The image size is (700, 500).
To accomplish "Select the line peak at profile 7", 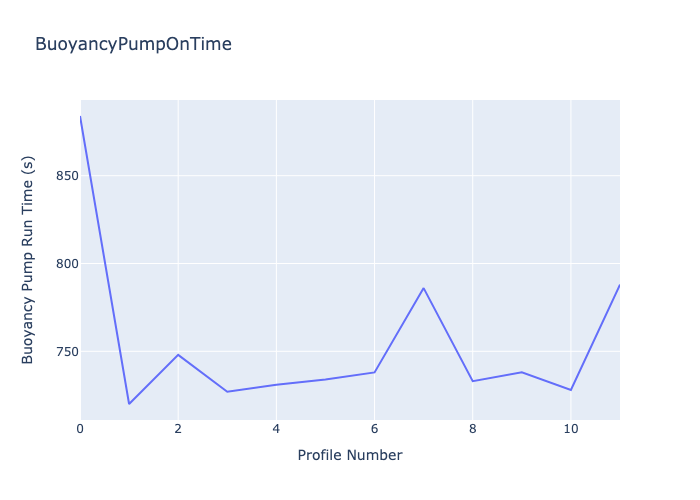I will (x=423, y=288).
